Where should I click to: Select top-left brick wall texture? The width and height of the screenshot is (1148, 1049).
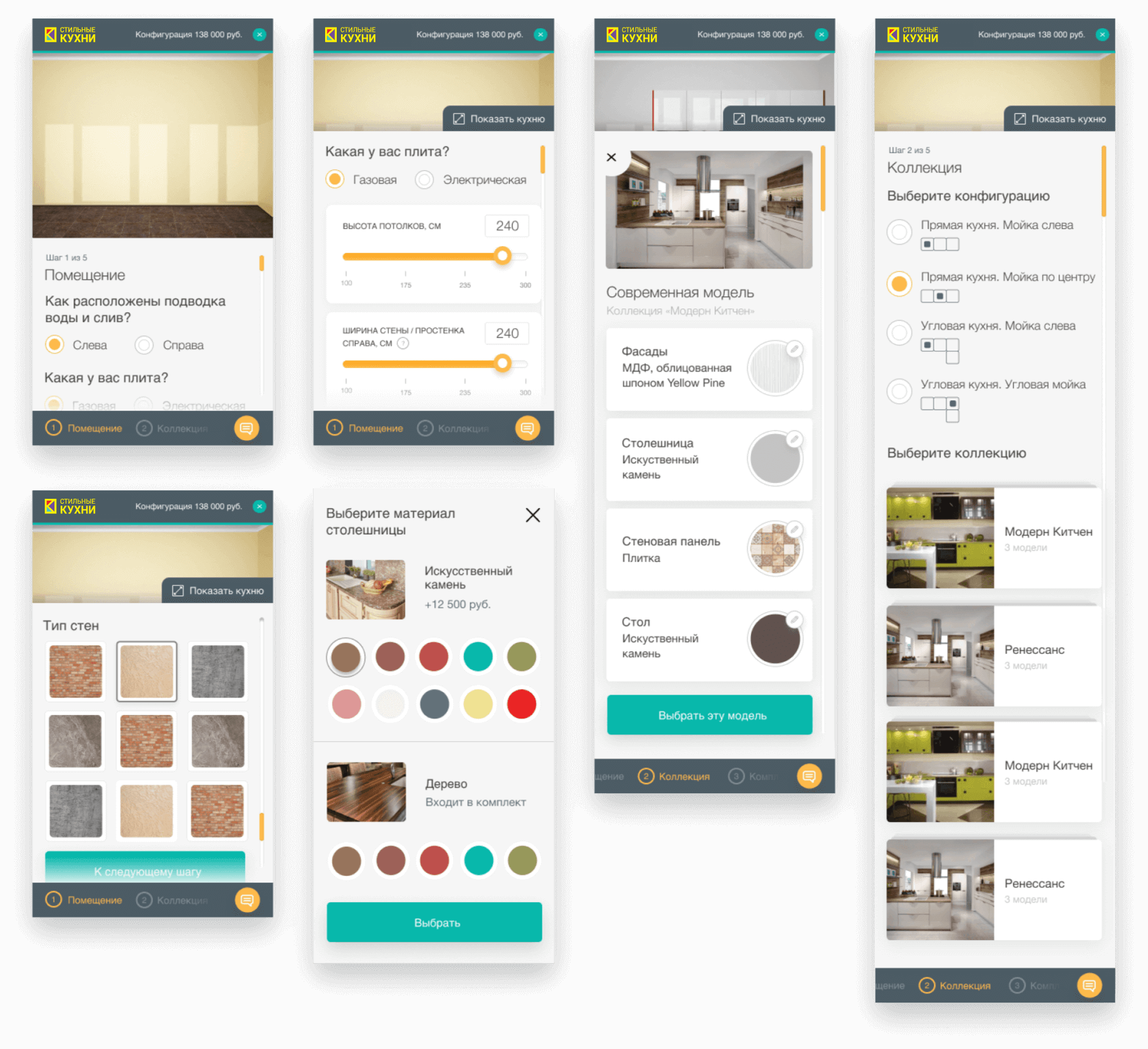pos(75,671)
